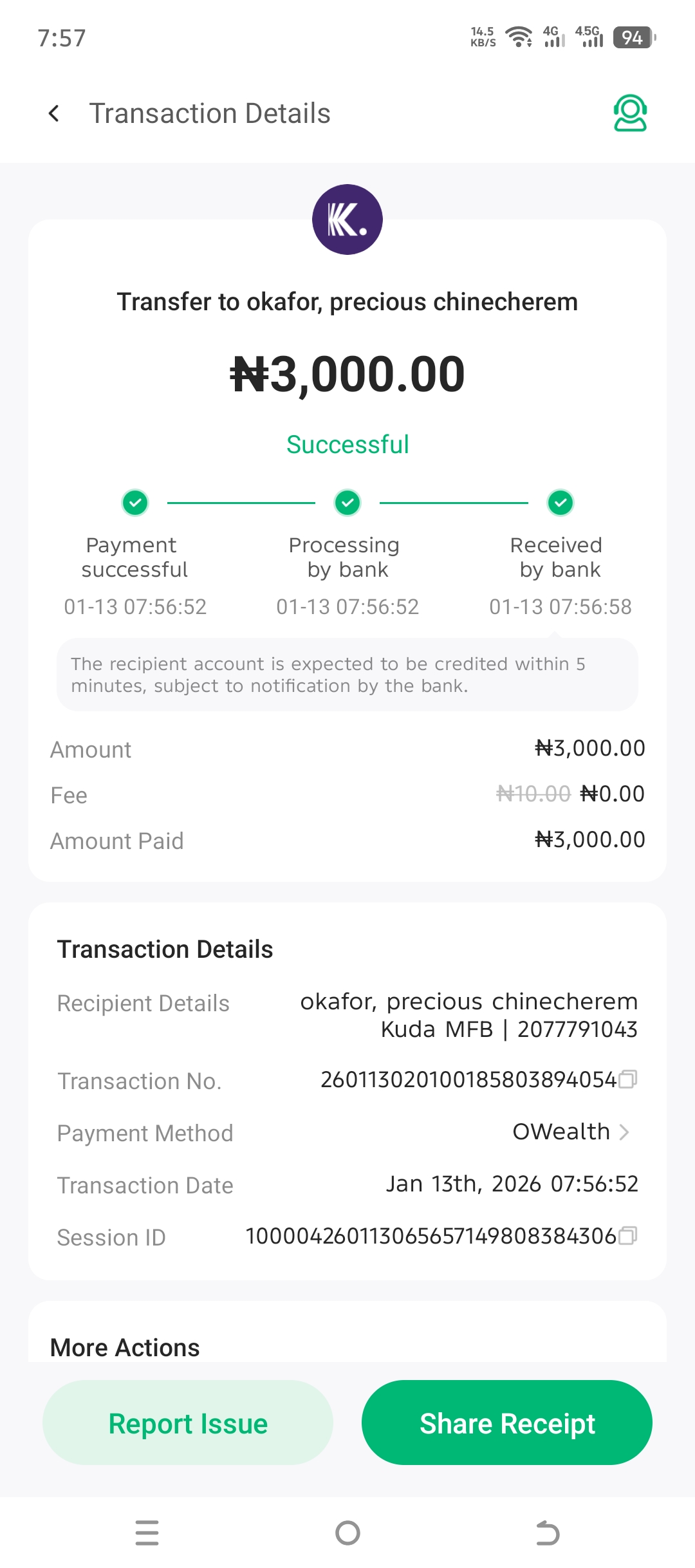Tap the More Actions section heading

[x=125, y=1347]
